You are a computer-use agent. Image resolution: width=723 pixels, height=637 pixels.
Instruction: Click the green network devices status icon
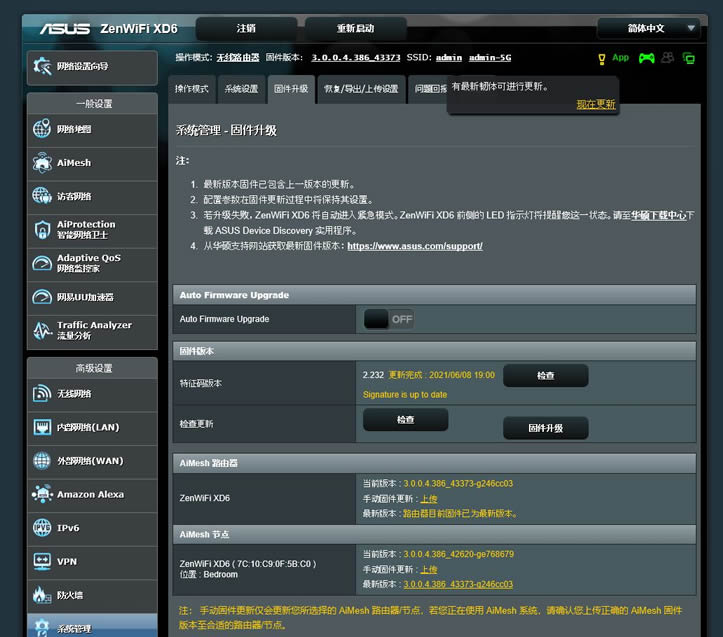(689, 58)
